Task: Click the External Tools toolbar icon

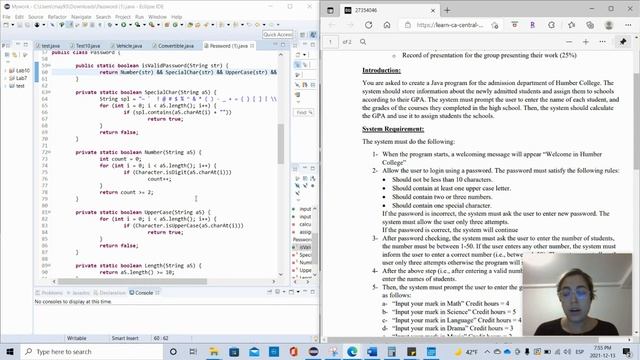Action: coord(152,25)
